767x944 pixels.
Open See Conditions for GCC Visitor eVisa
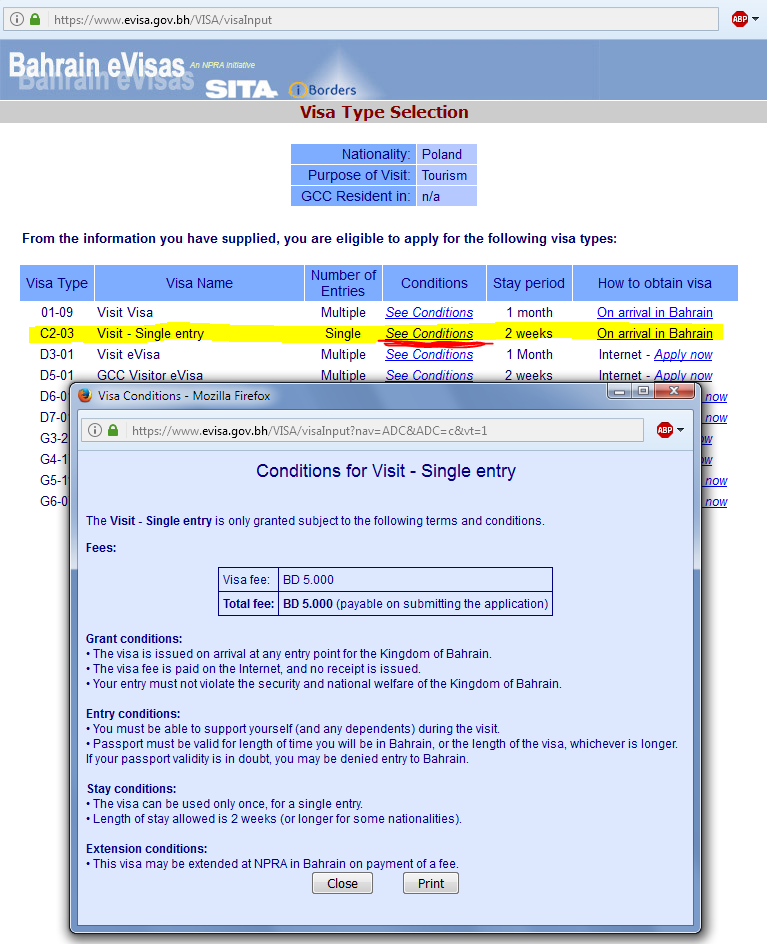[x=429, y=375]
